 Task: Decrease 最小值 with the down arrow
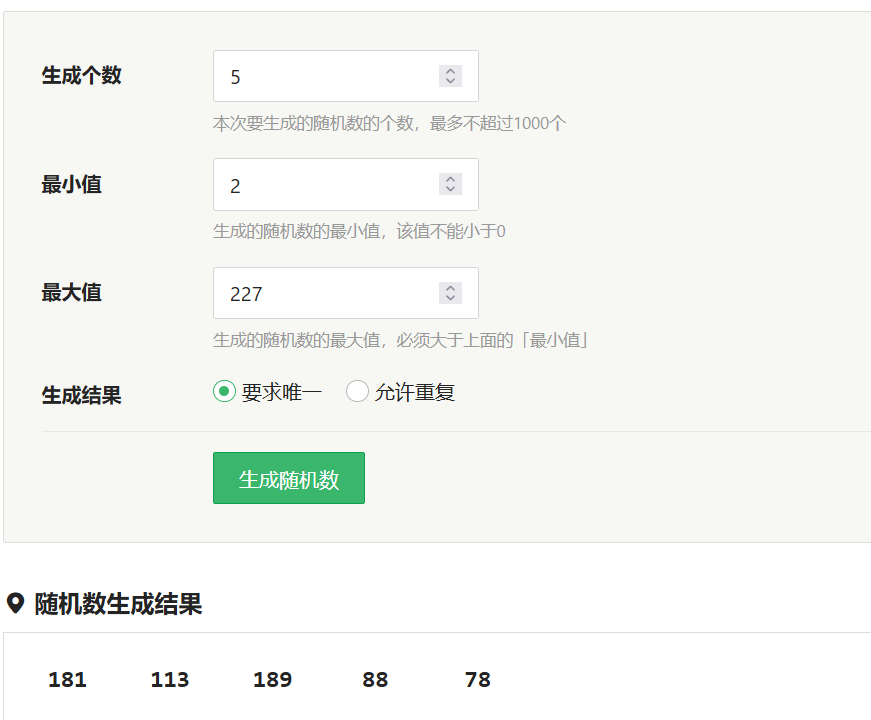[x=450, y=189]
